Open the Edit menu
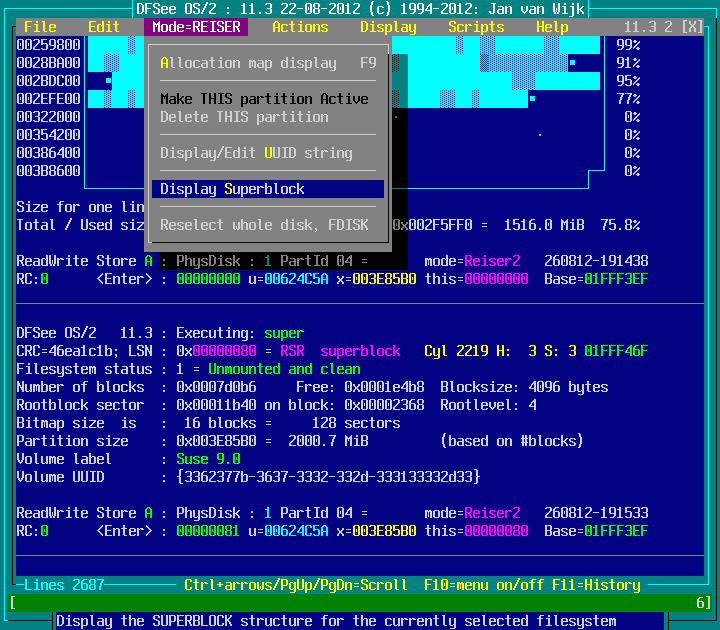 (104, 27)
